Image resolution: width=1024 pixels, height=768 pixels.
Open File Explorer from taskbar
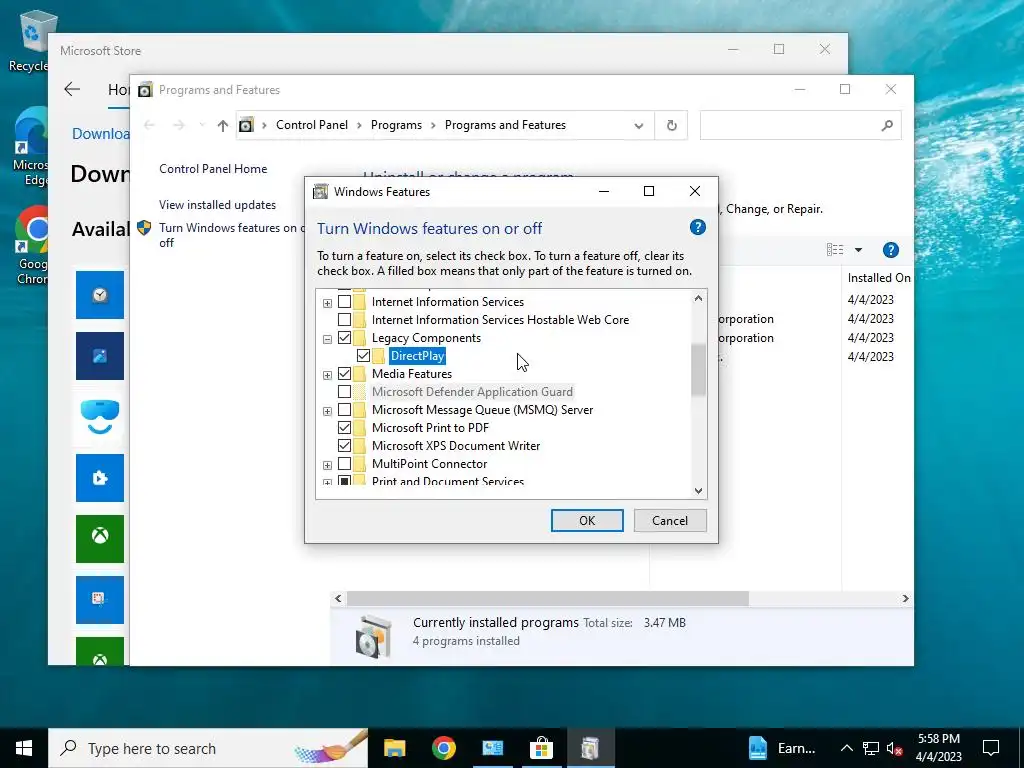pyautogui.click(x=394, y=748)
